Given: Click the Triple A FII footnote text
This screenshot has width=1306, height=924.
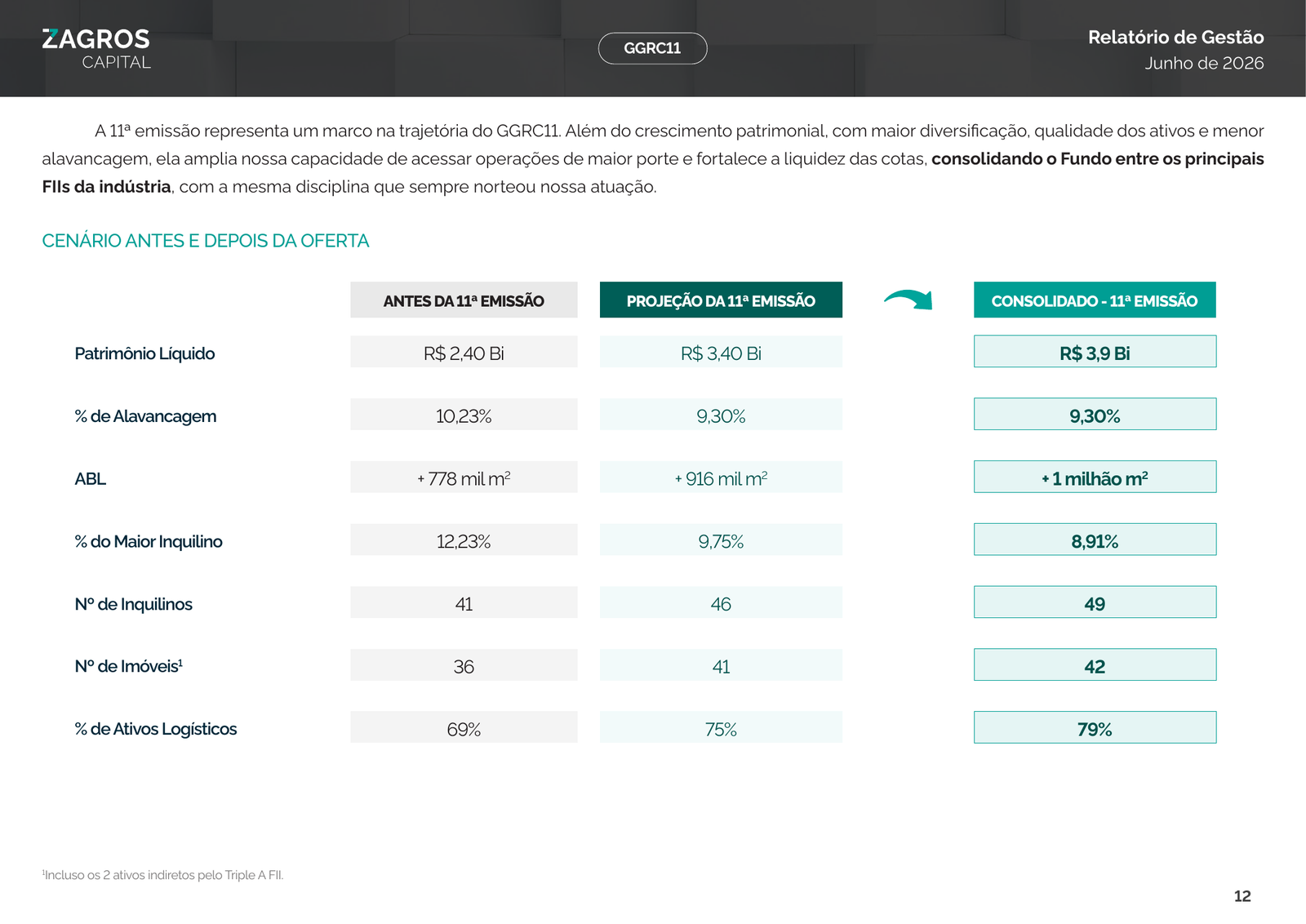Looking at the screenshot, I should pyautogui.click(x=163, y=875).
